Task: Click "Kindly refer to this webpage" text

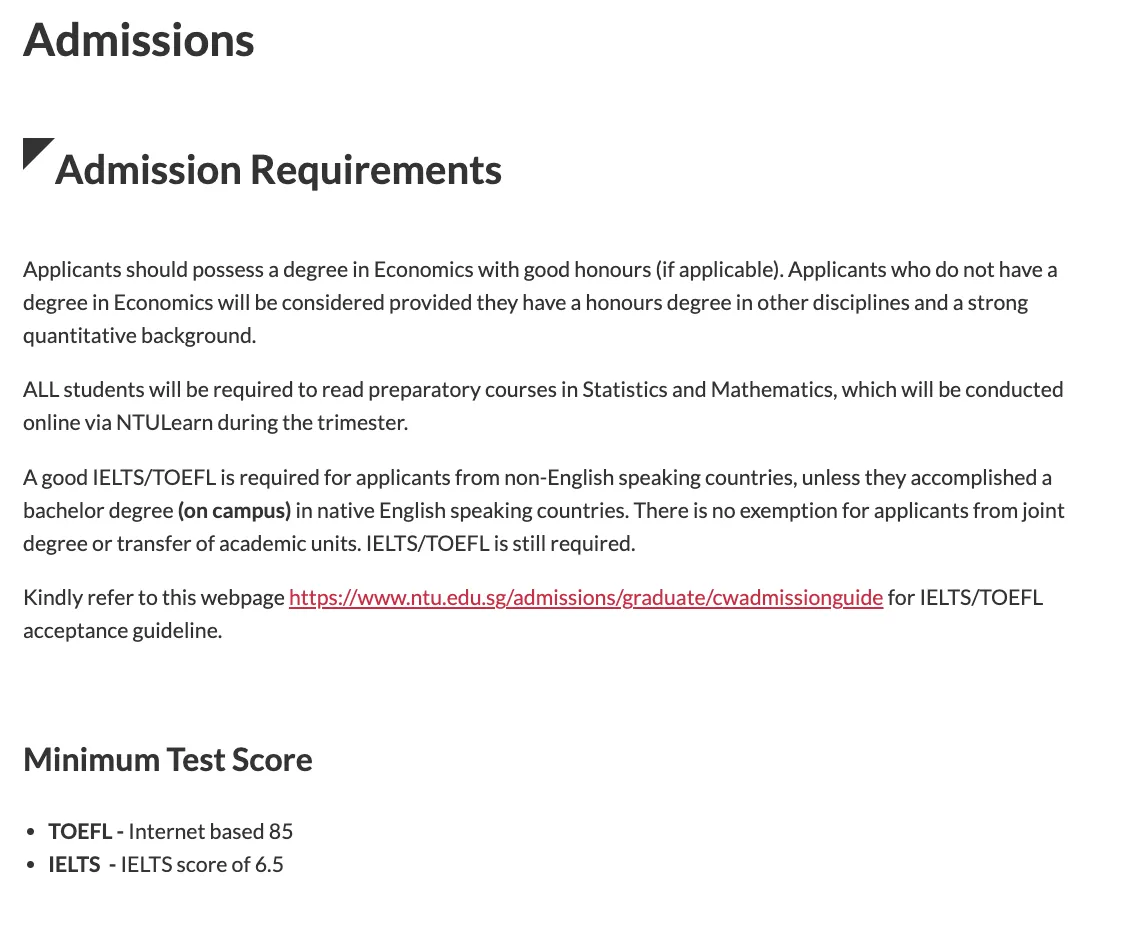Action: (154, 598)
